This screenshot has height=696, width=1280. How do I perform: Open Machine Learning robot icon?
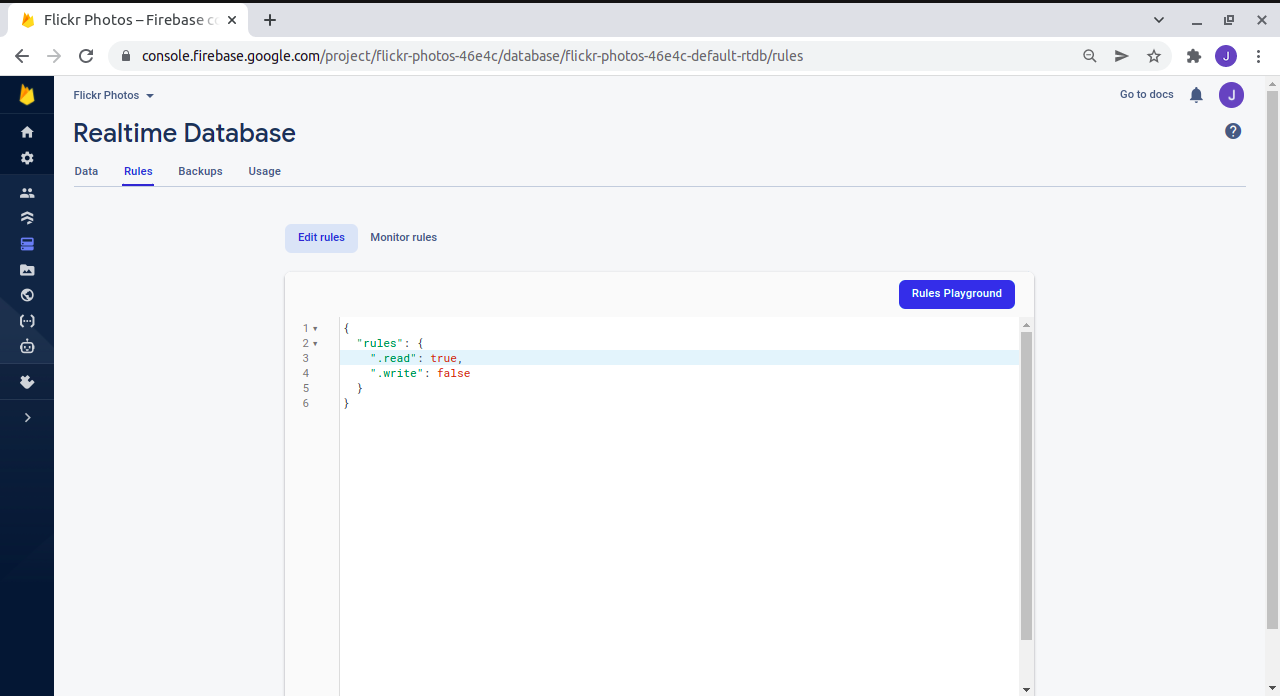click(x=27, y=347)
